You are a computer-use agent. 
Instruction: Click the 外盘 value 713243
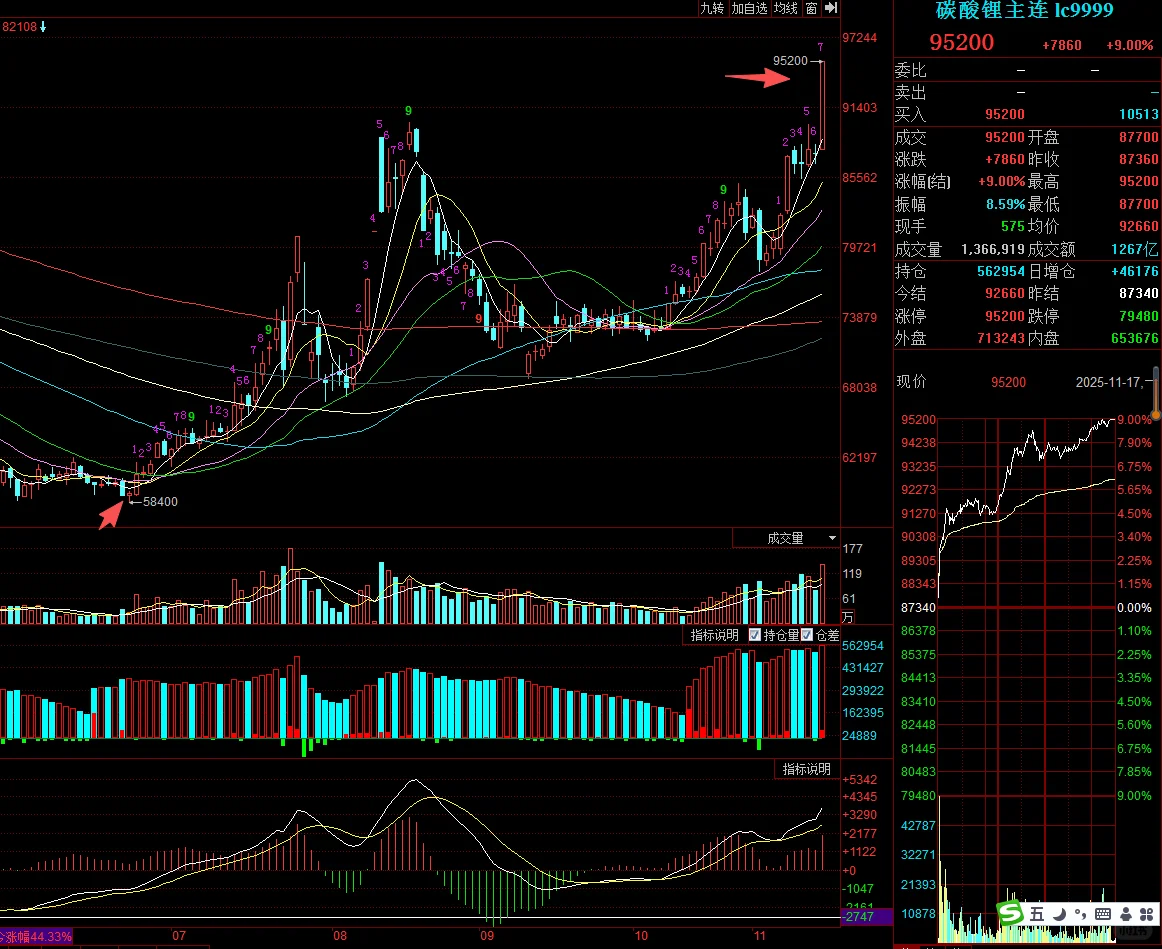(1000, 339)
